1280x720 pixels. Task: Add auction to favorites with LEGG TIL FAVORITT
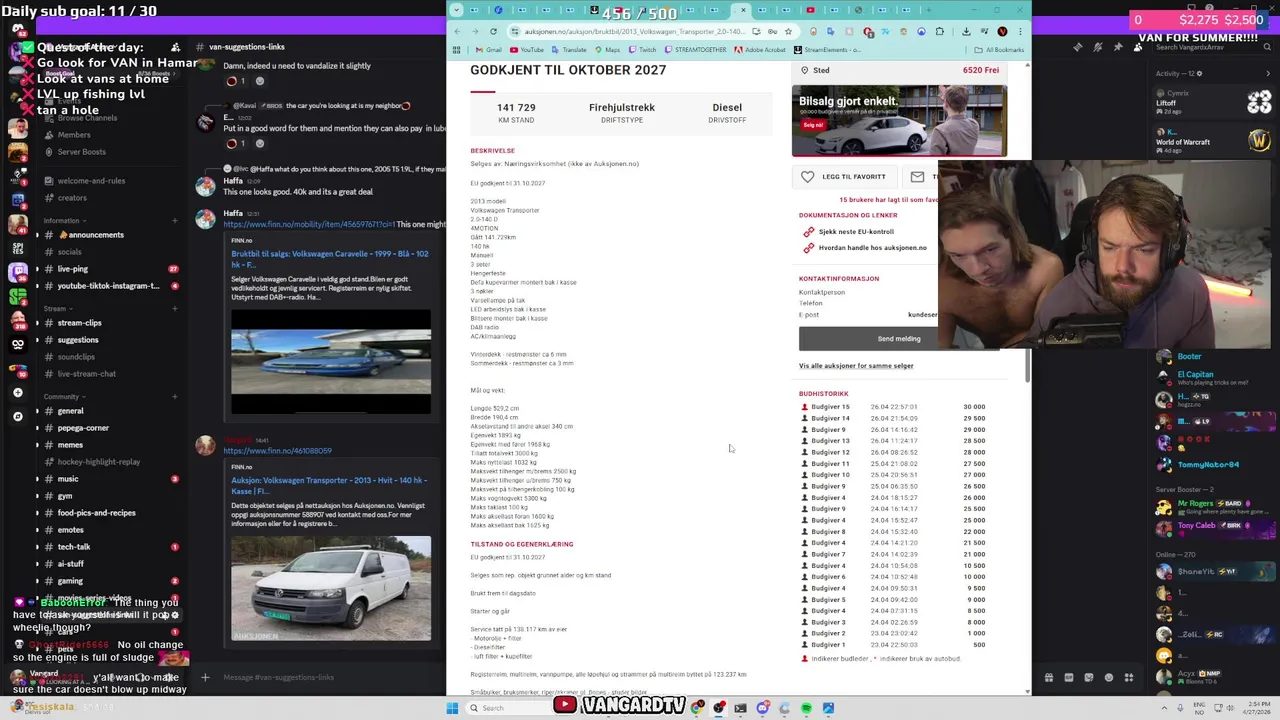click(844, 177)
